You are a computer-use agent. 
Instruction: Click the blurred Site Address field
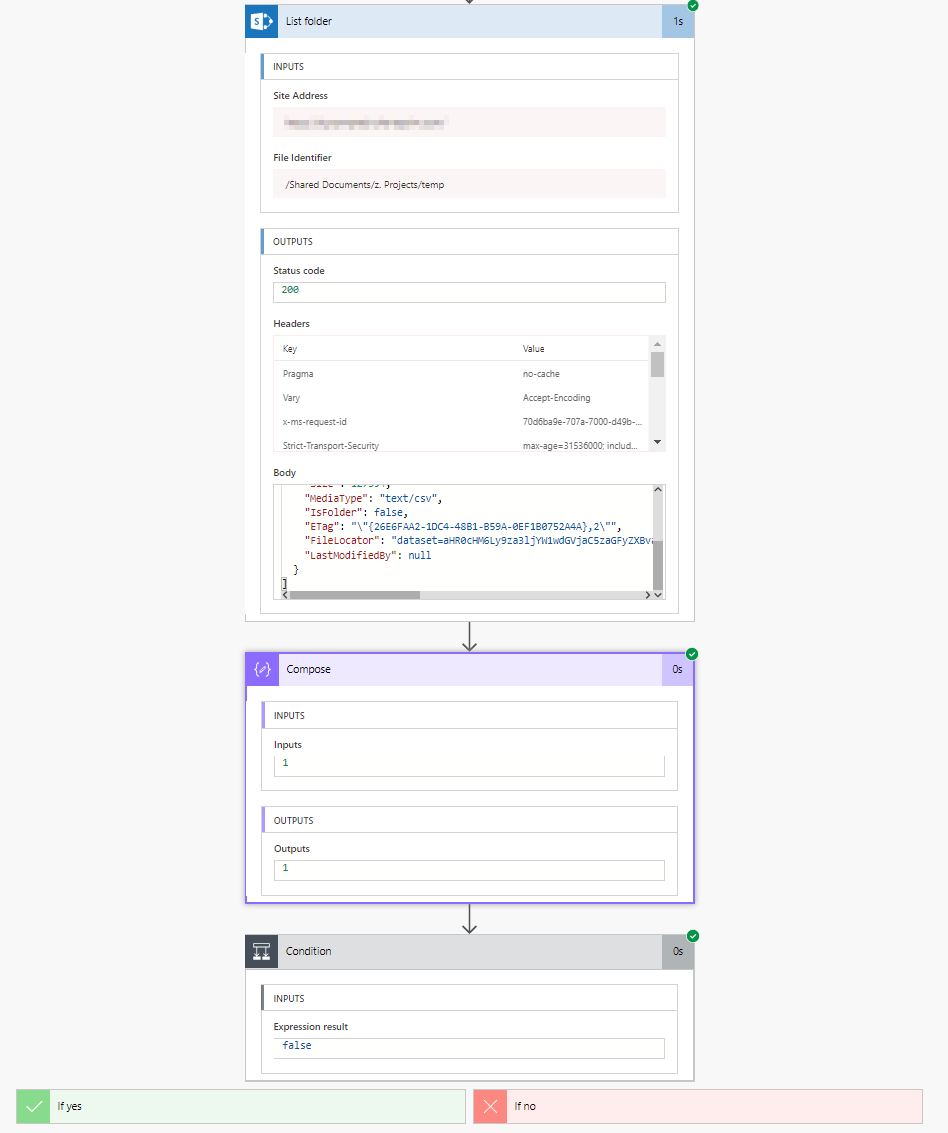click(470, 122)
